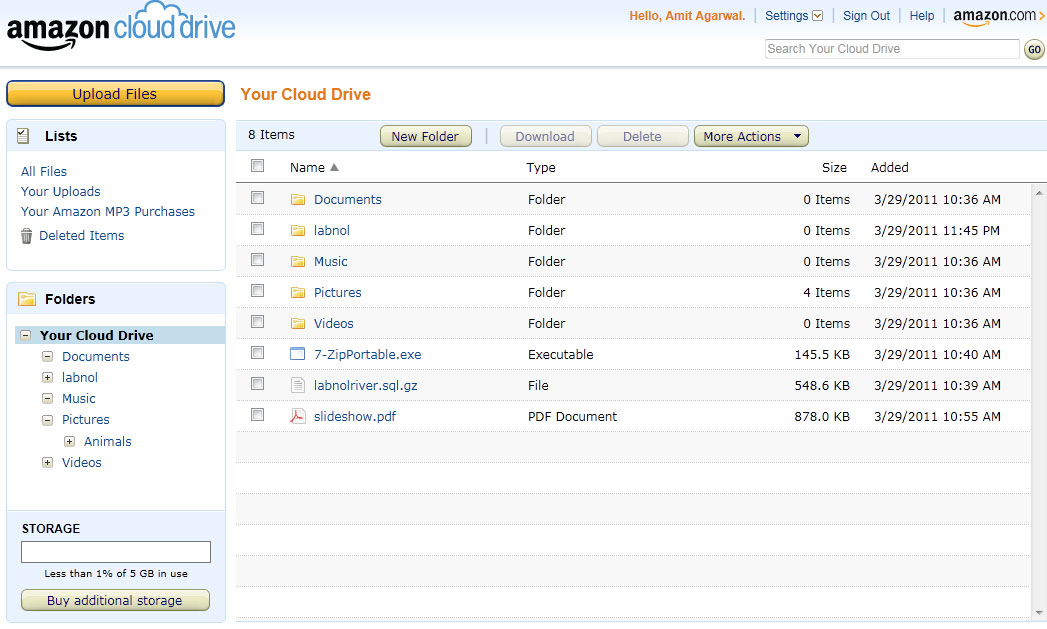Collapse the Your Cloud Drive tree node

[x=25, y=335]
